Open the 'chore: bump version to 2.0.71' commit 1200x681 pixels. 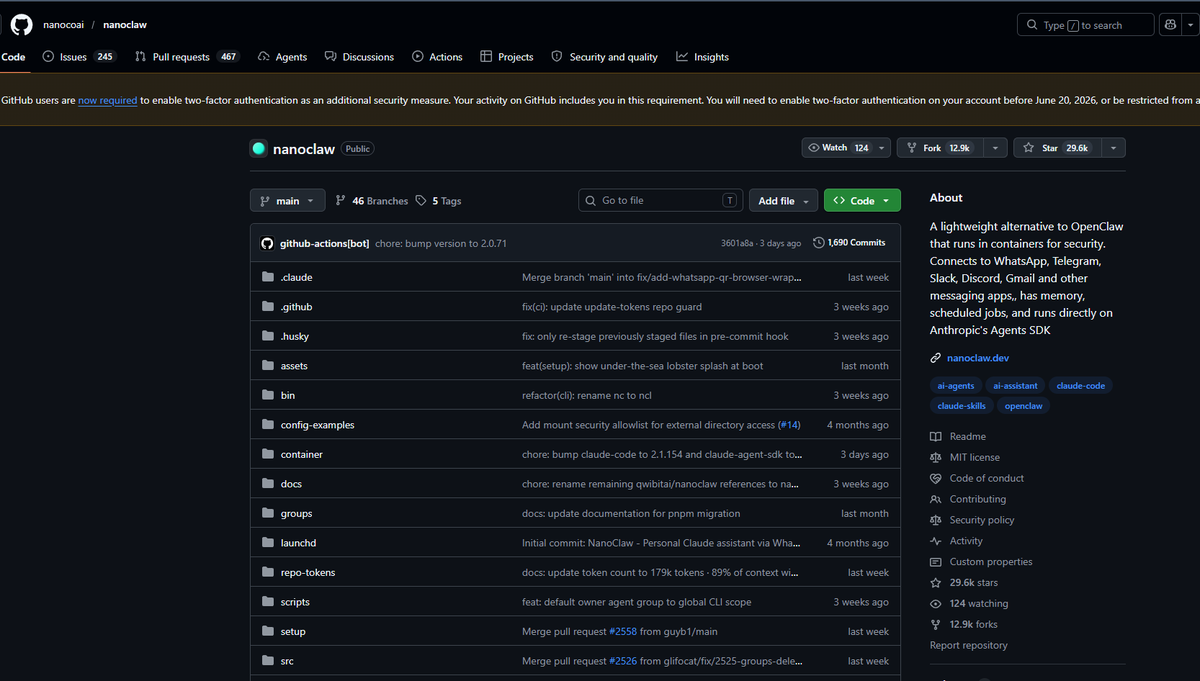click(x=441, y=243)
